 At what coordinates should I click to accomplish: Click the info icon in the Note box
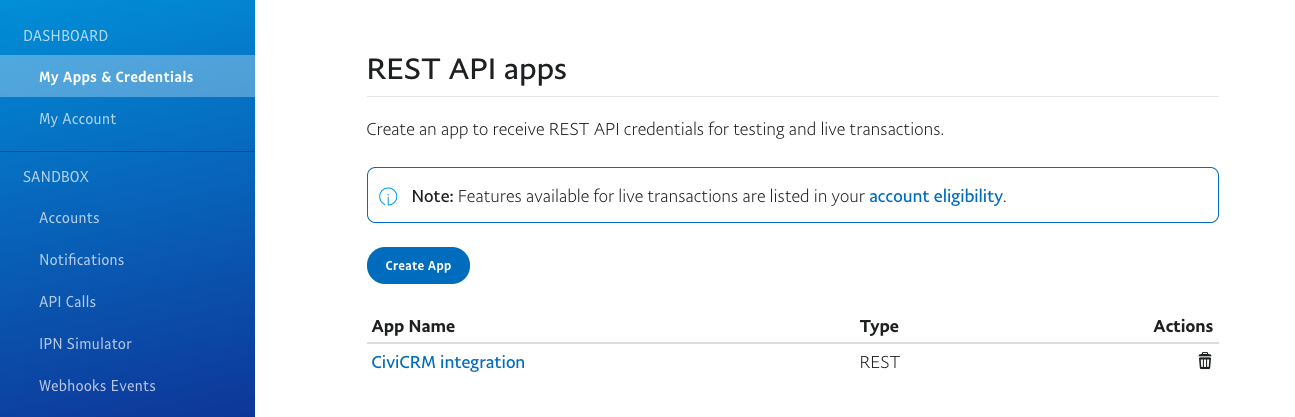(389, 196)
